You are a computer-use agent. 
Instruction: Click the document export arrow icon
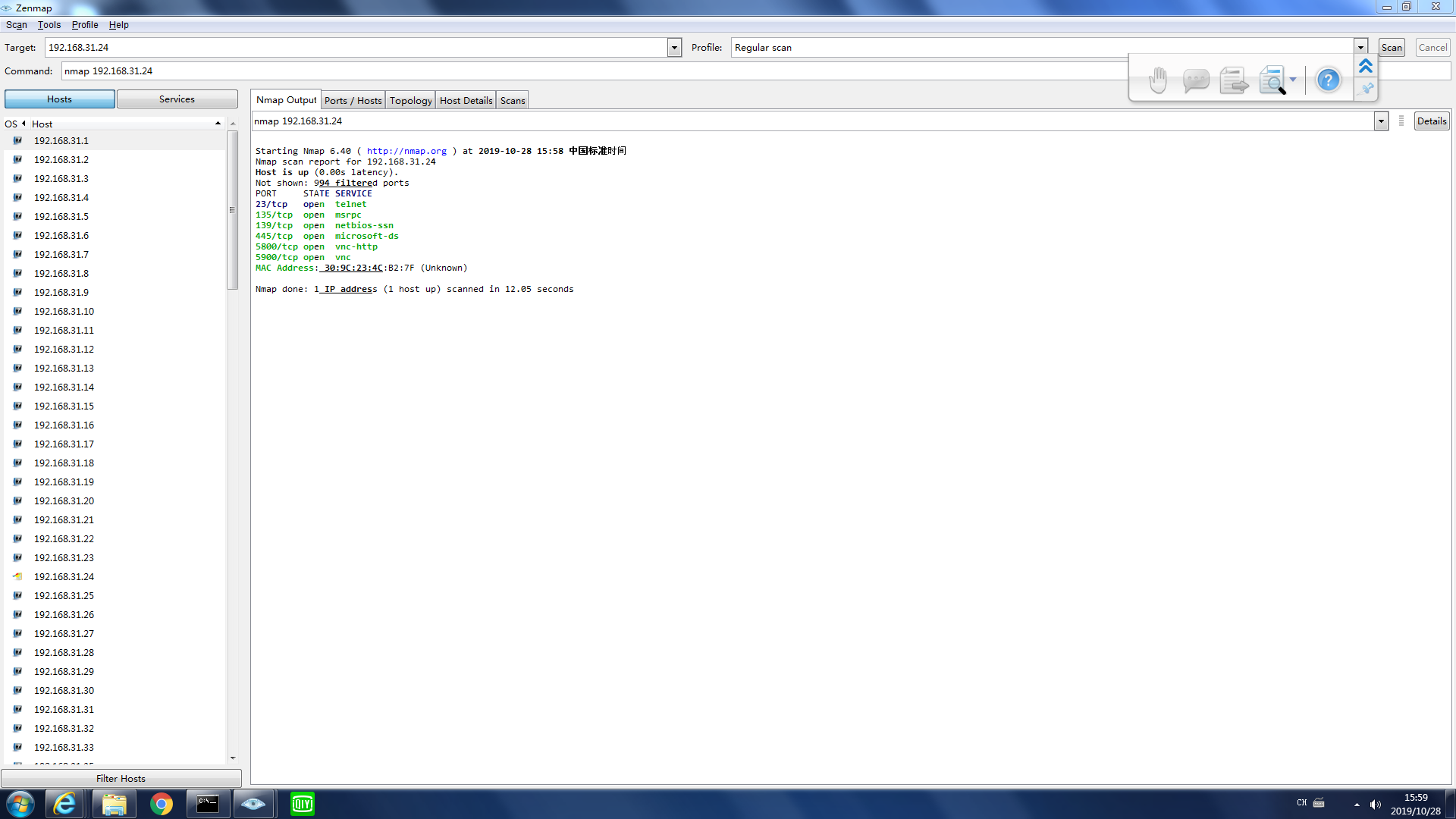pos(1234,80)
